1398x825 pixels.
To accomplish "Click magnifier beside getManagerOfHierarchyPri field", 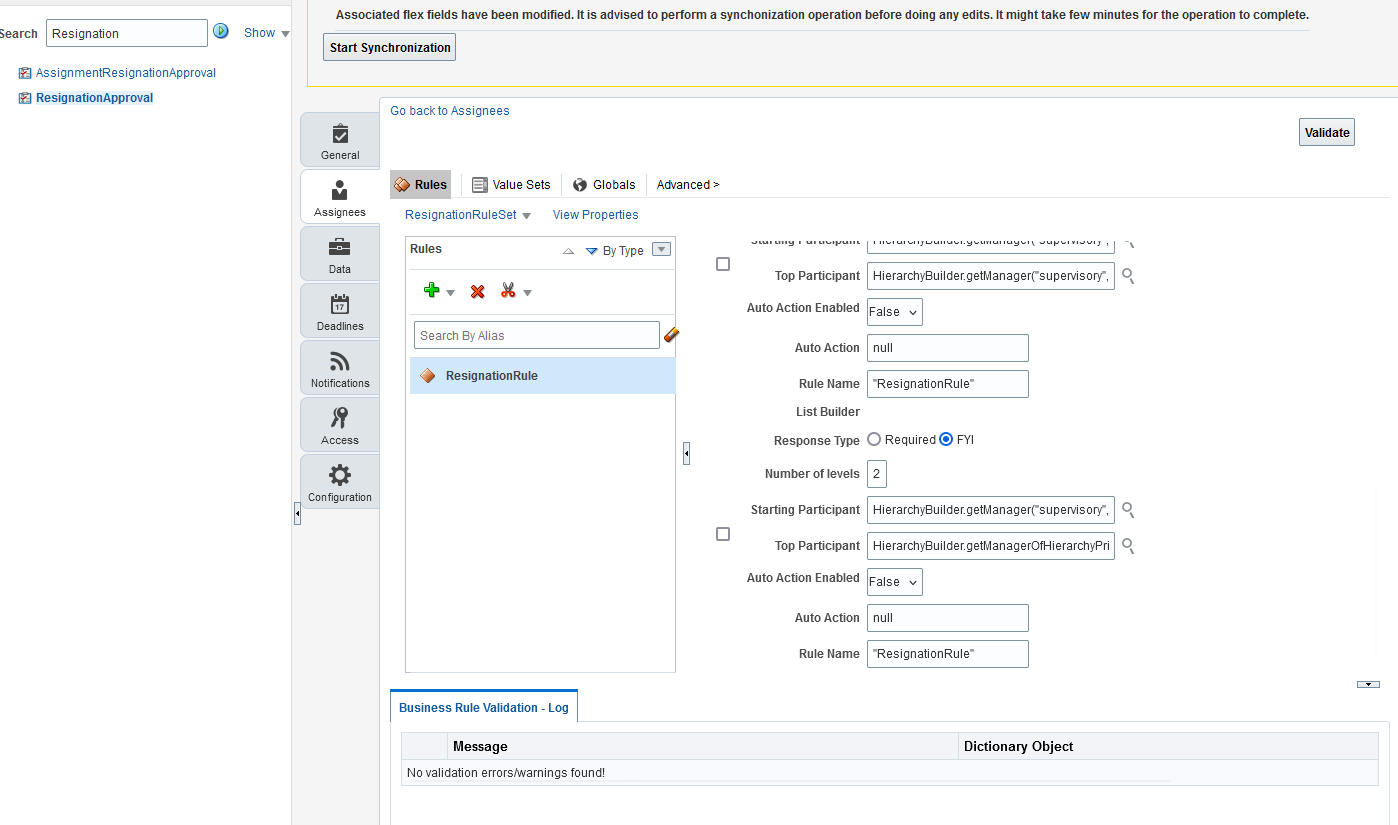I will (1128, 546).
